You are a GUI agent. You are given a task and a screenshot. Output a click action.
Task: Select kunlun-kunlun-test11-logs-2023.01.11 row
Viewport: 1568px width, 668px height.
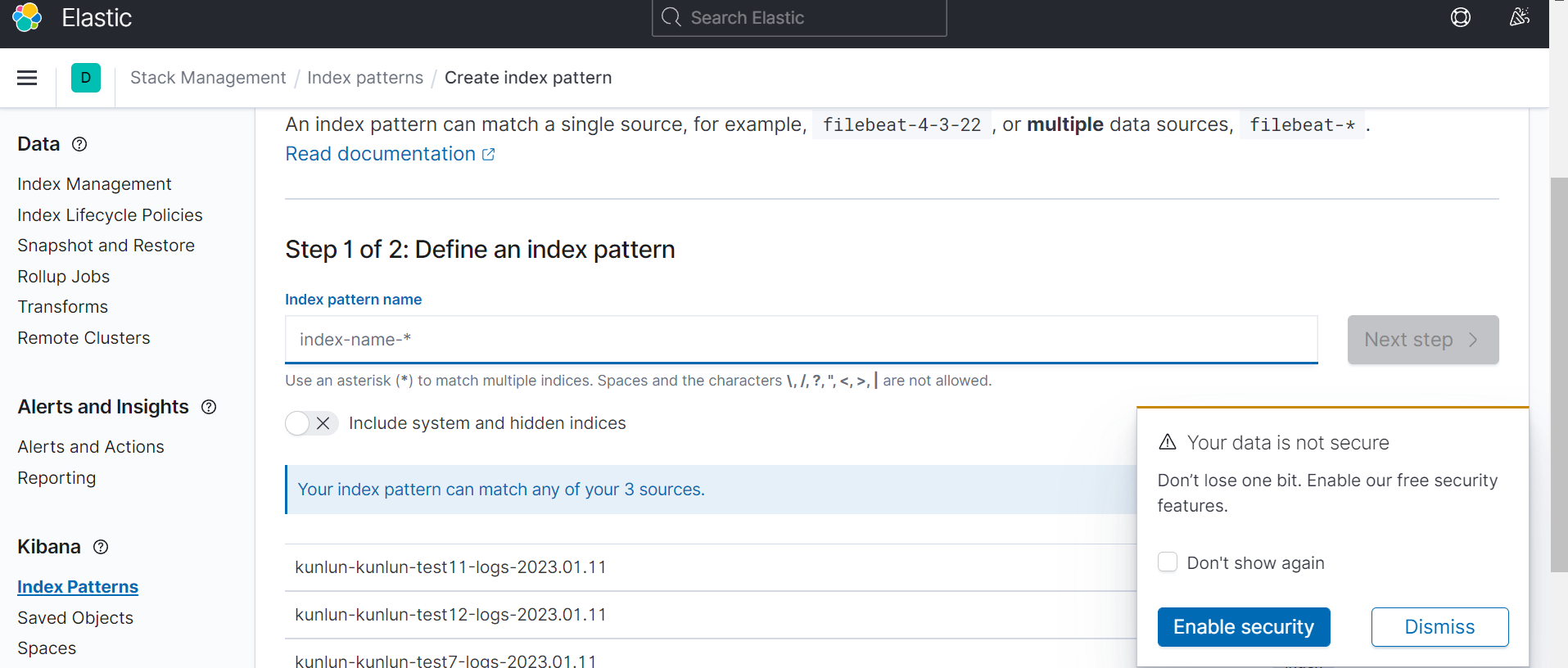point(711,567)
